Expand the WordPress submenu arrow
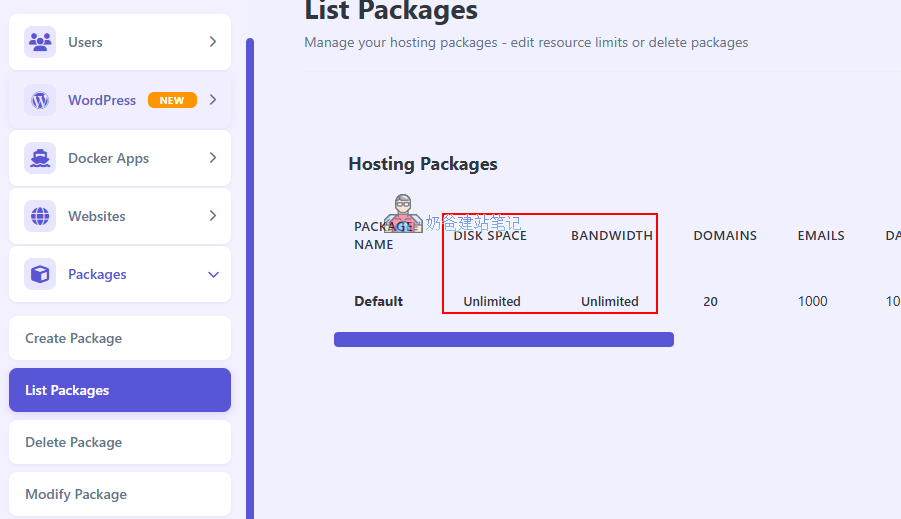The image size is (901, 519). [x=213, y=100]
